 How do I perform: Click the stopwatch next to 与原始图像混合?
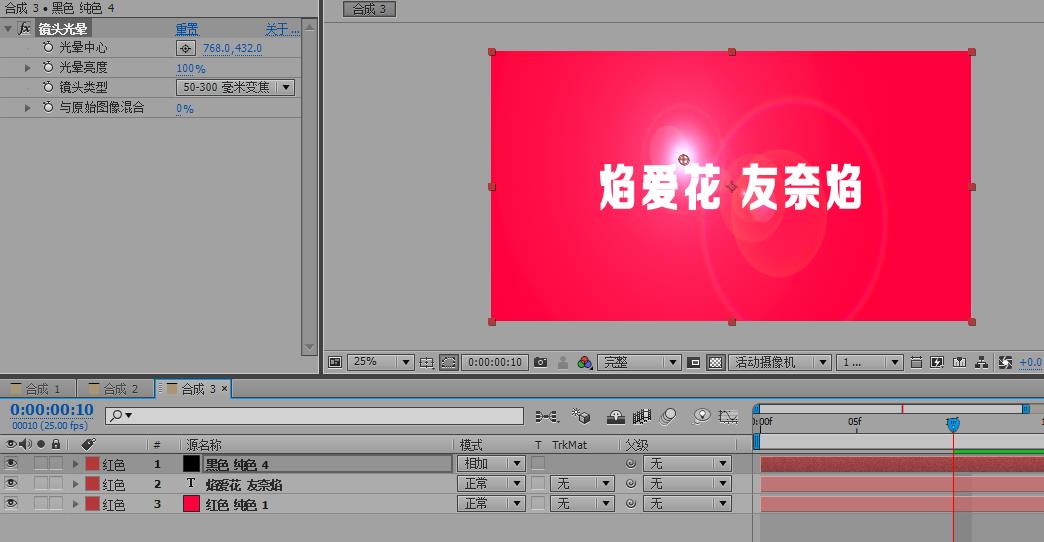click(48, 107)
